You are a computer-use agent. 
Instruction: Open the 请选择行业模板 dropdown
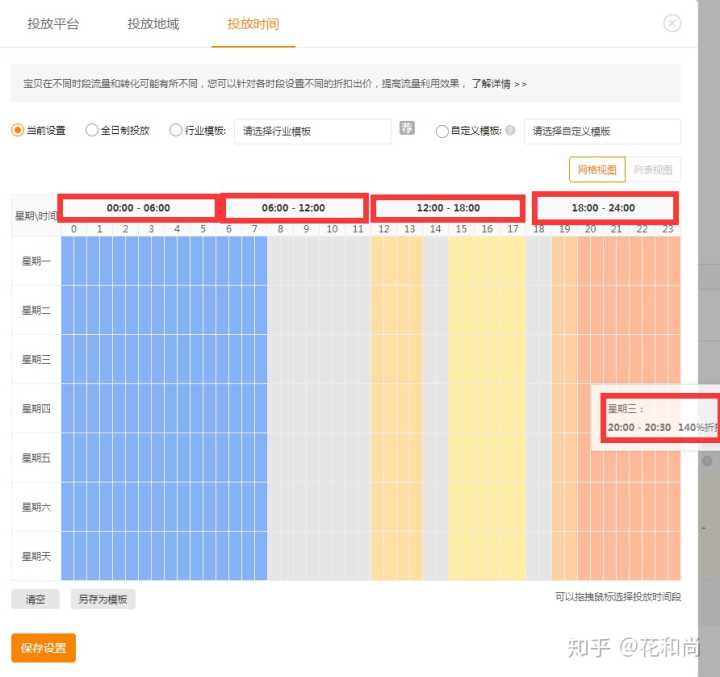coord(312,131)
